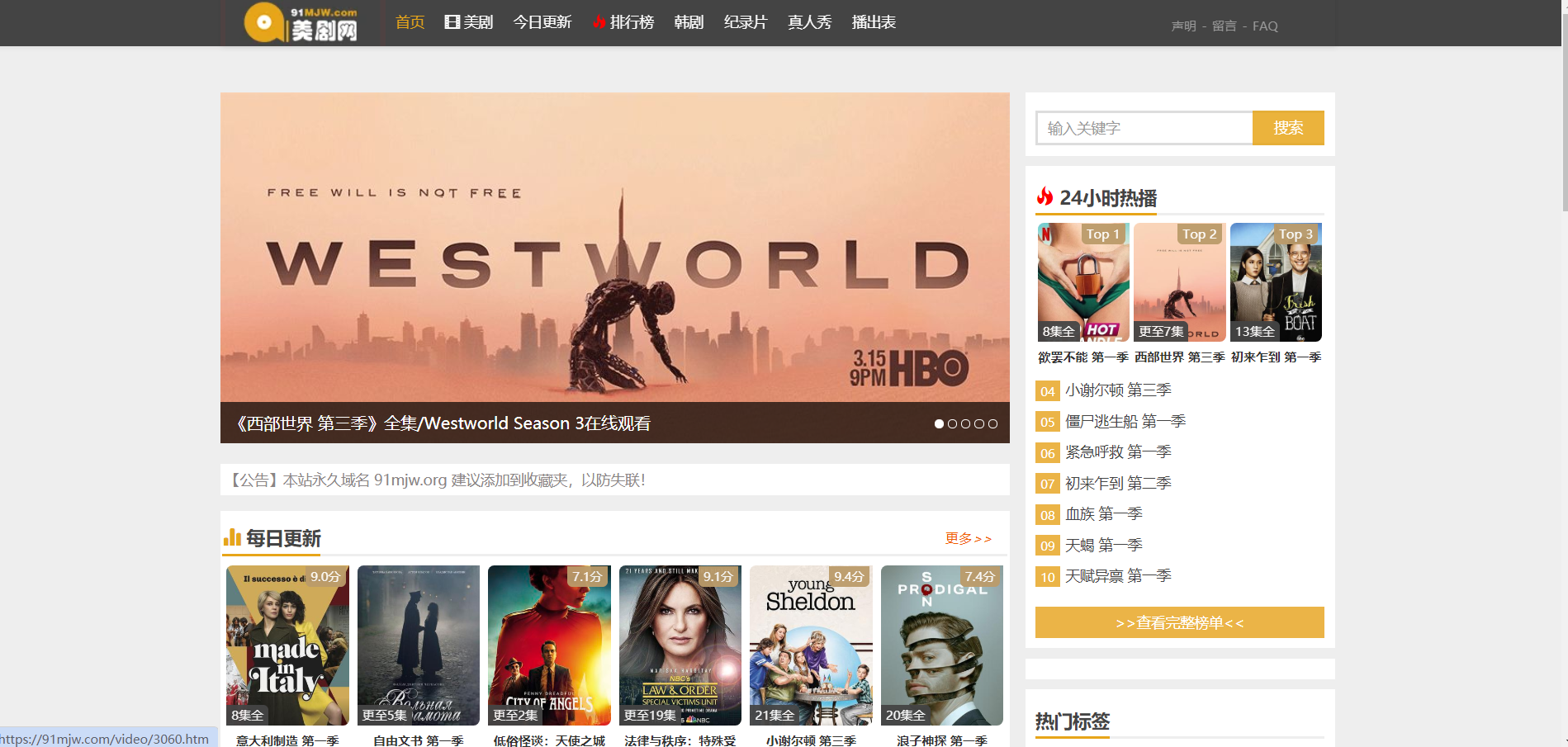Select the fourth carousel dot

tap(979, 423)
